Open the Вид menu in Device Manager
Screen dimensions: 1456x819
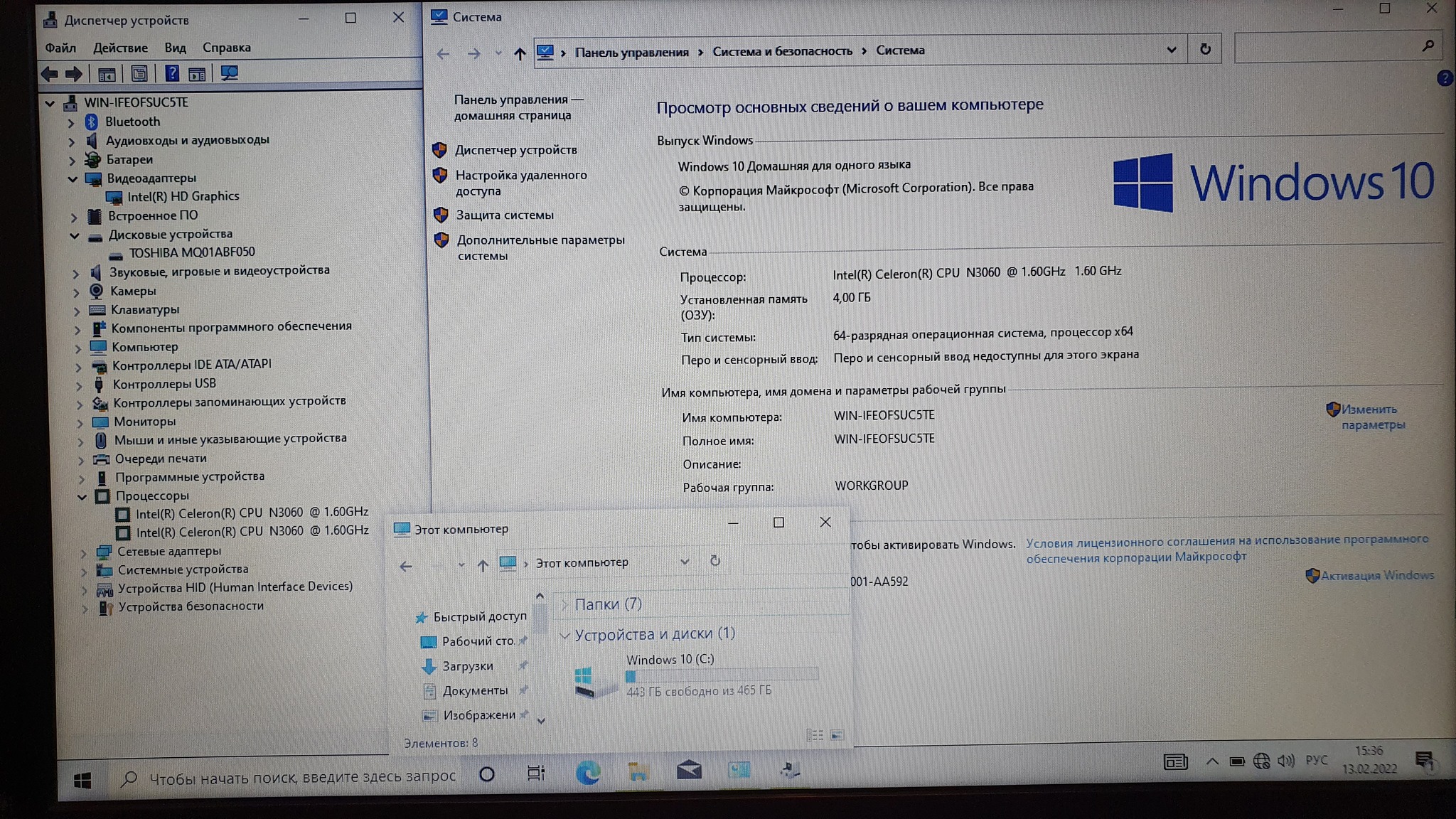point(175,48)
